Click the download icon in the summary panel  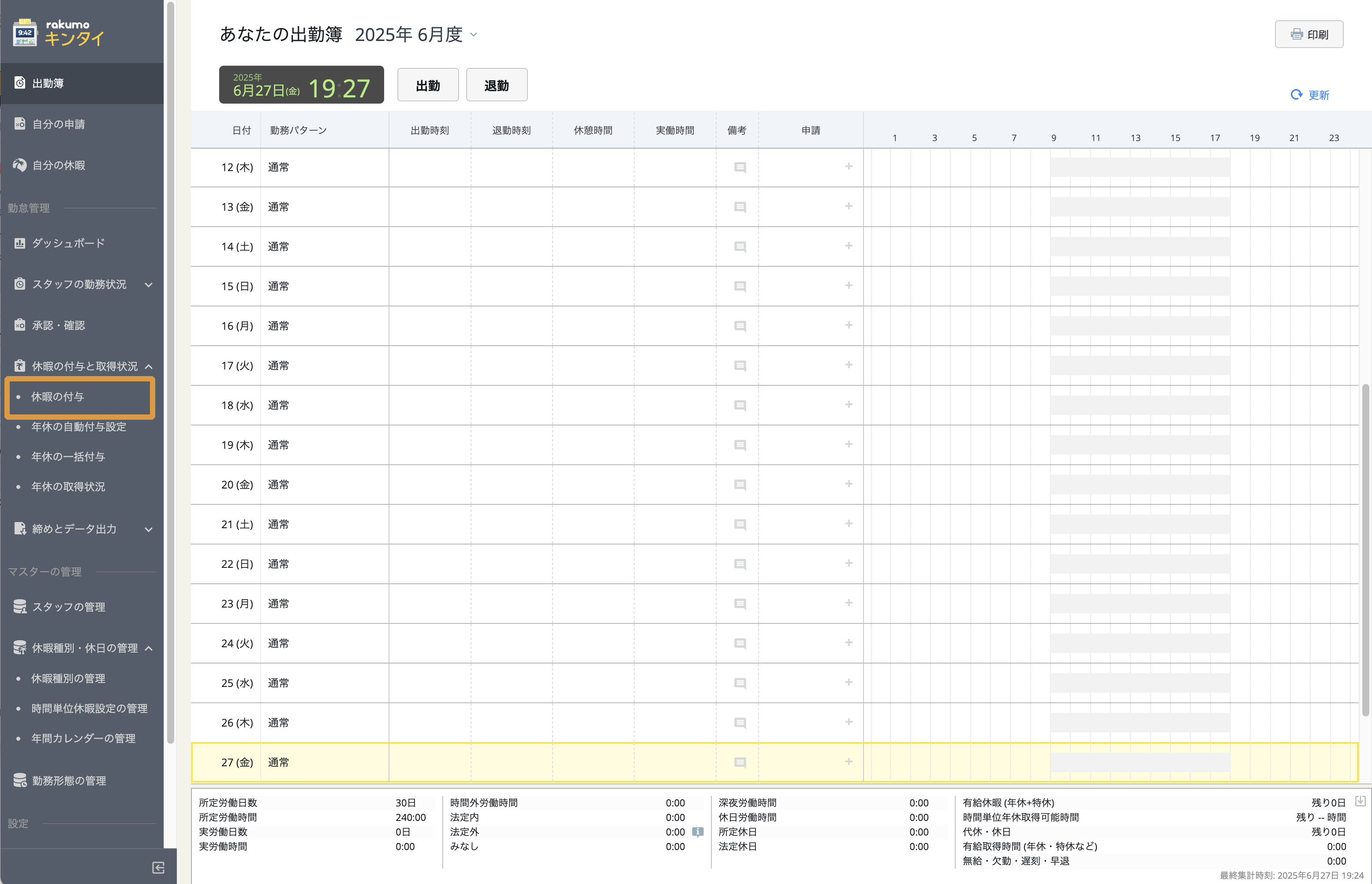[x=1360, y=801]
